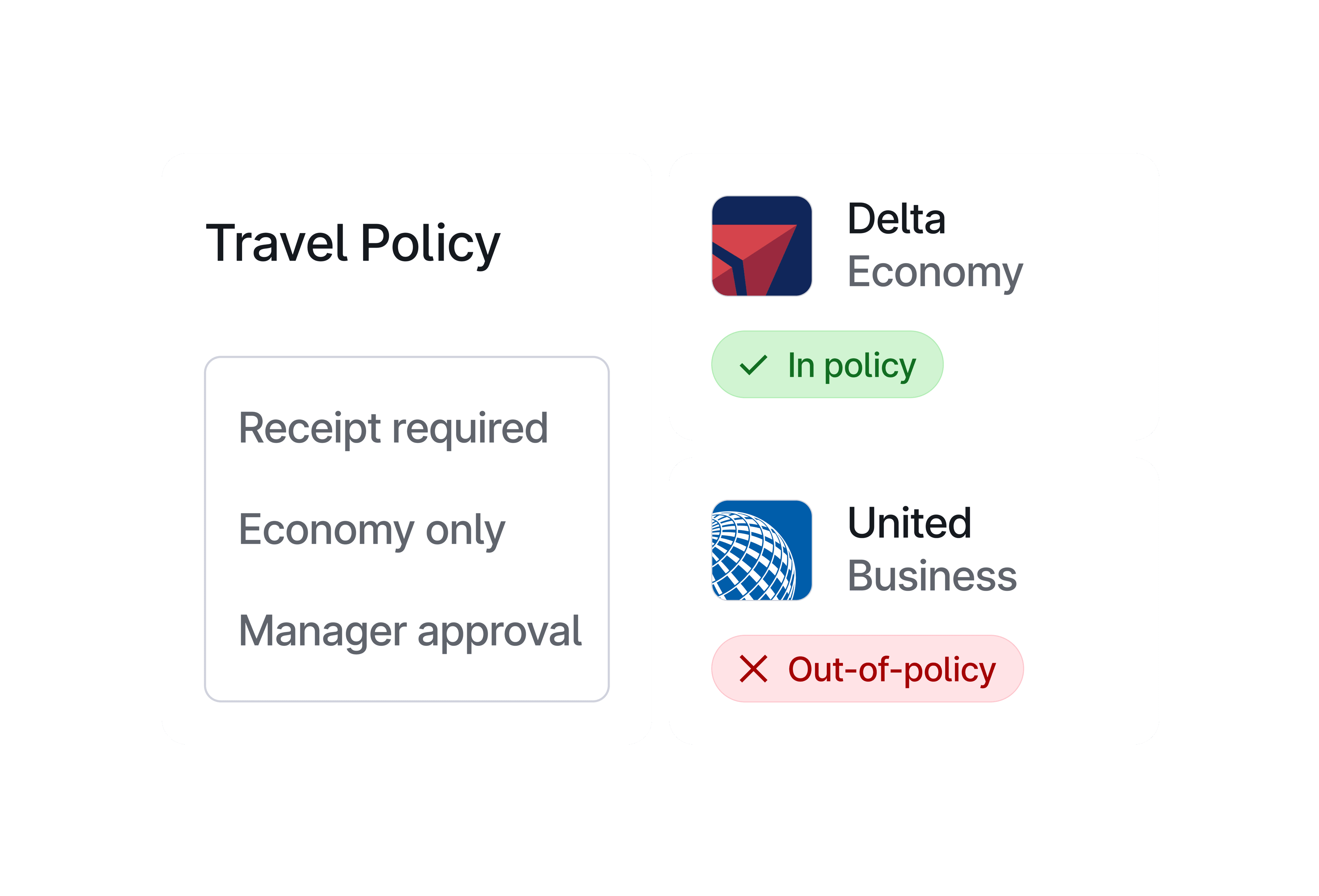This screenshot has width=1319, height=896.
Task: Click blank space below "Manager approval" in rules box
Action: point(406,678)
